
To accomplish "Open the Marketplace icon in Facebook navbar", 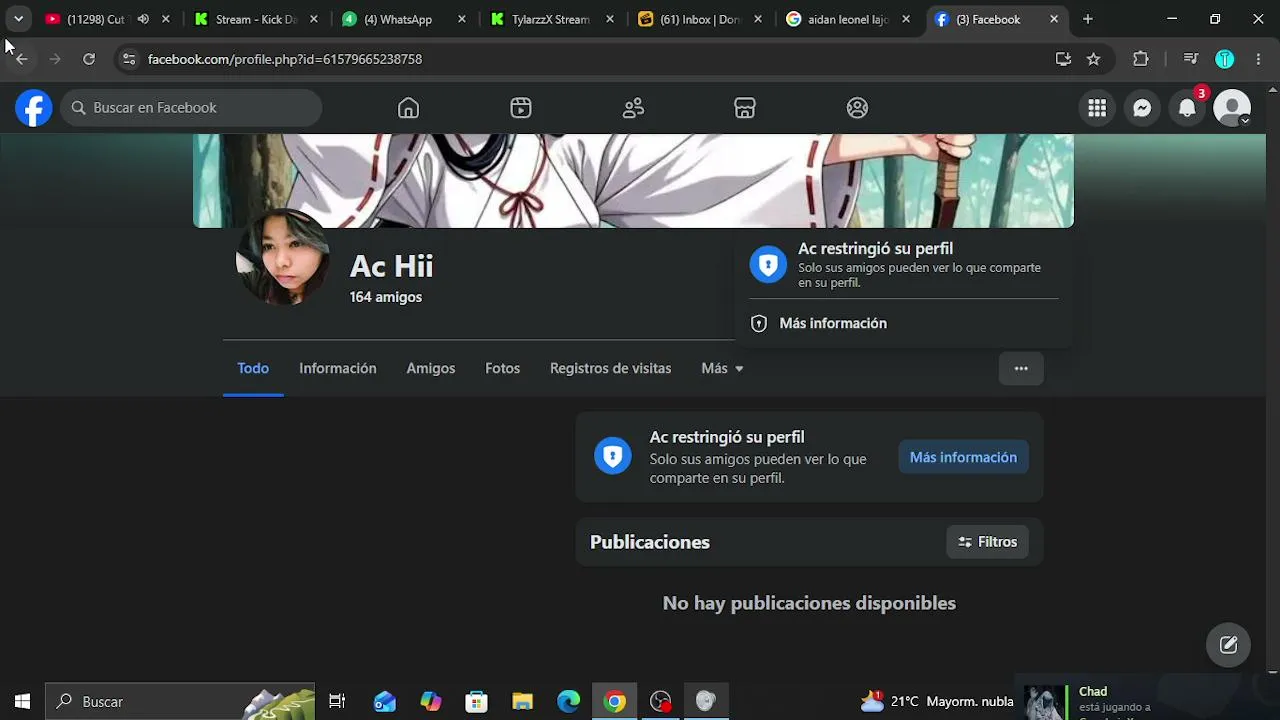I will [745, 108].
